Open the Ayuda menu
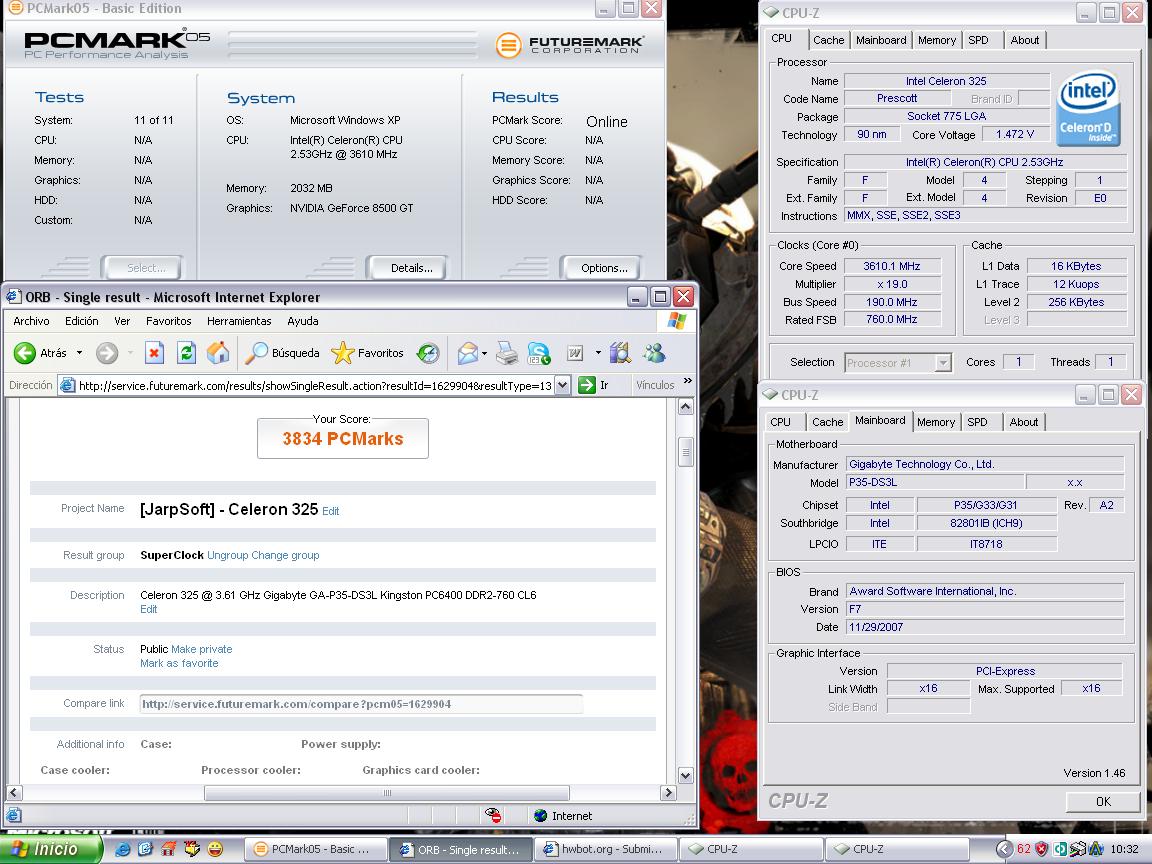Screen dimensions: 1152x864 tap(303, 321)
